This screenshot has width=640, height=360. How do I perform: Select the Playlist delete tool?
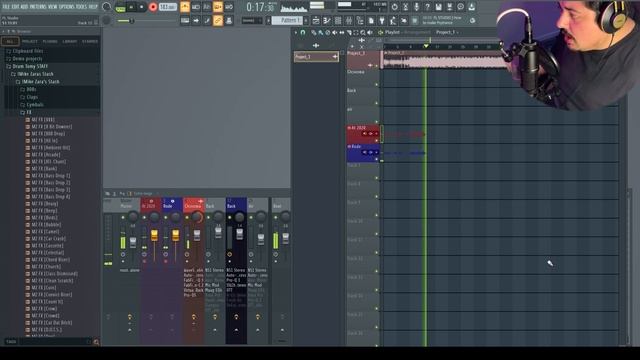327,33
